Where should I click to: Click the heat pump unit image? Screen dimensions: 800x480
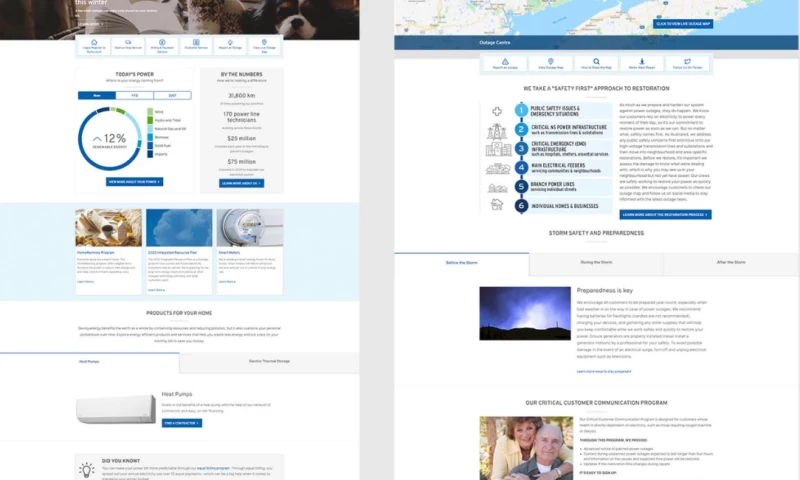[116, 409]
